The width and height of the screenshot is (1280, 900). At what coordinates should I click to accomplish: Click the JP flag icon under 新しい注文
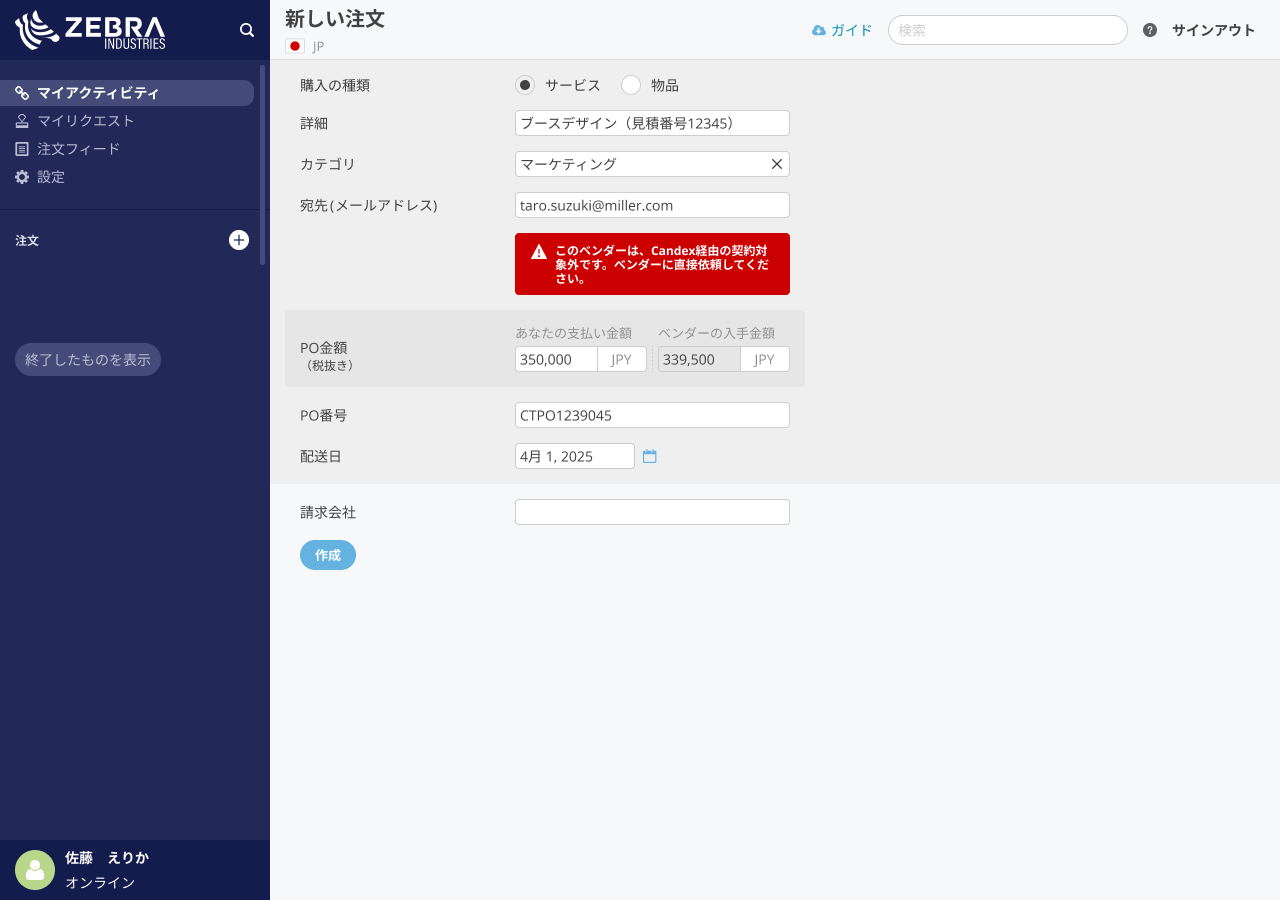coord(294,45)
